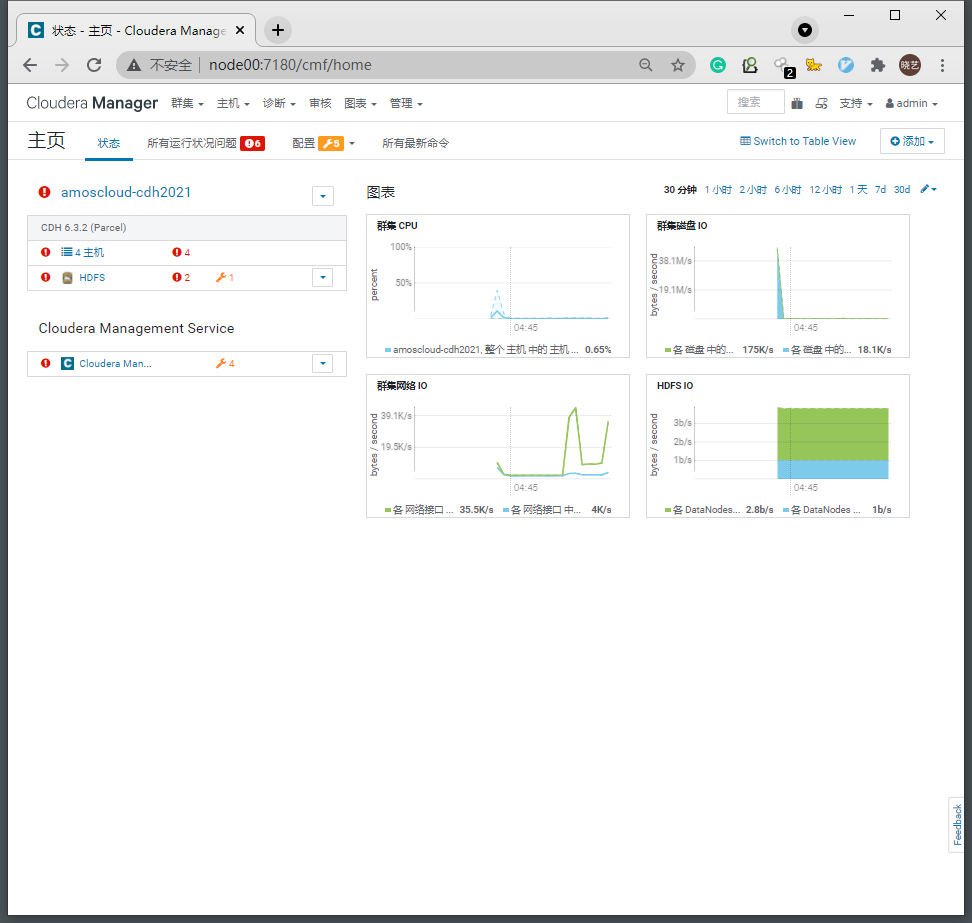Open the 主机 menu
Image resolution: width=972 pixels, height=923 pixels.
[233, 104]
